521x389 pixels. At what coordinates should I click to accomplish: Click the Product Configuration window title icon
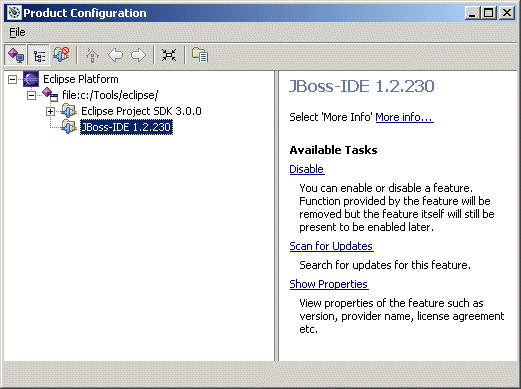(x=15, y=13)
